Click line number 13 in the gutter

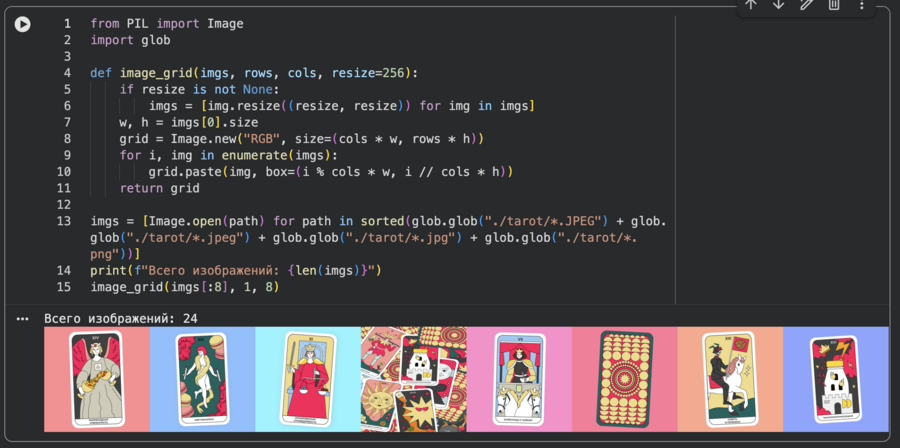pos(64,221)
